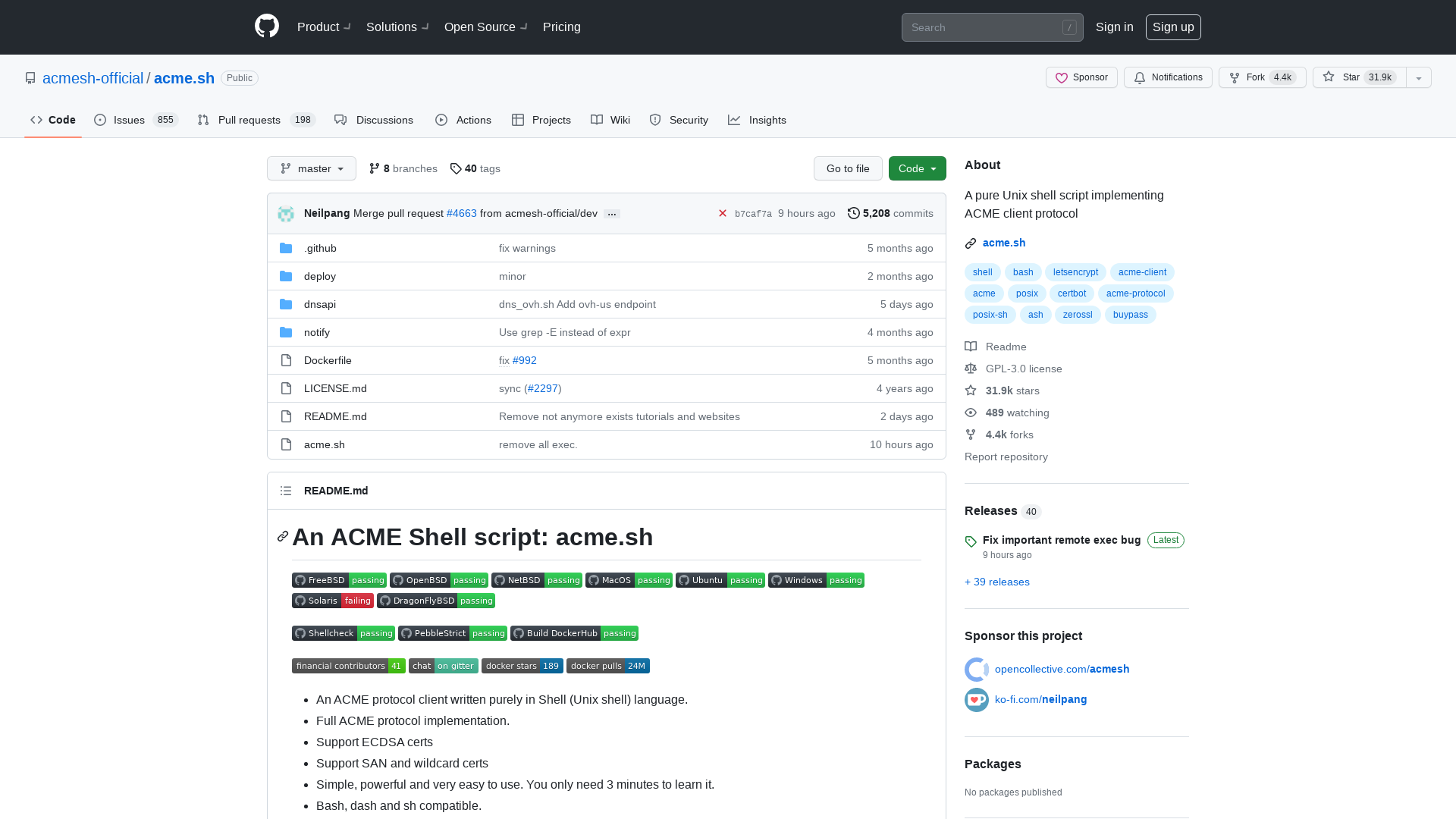Open the .github folder icon
Image resolution: width=1456 pixels, height=819 pixels.
[286, 248]
